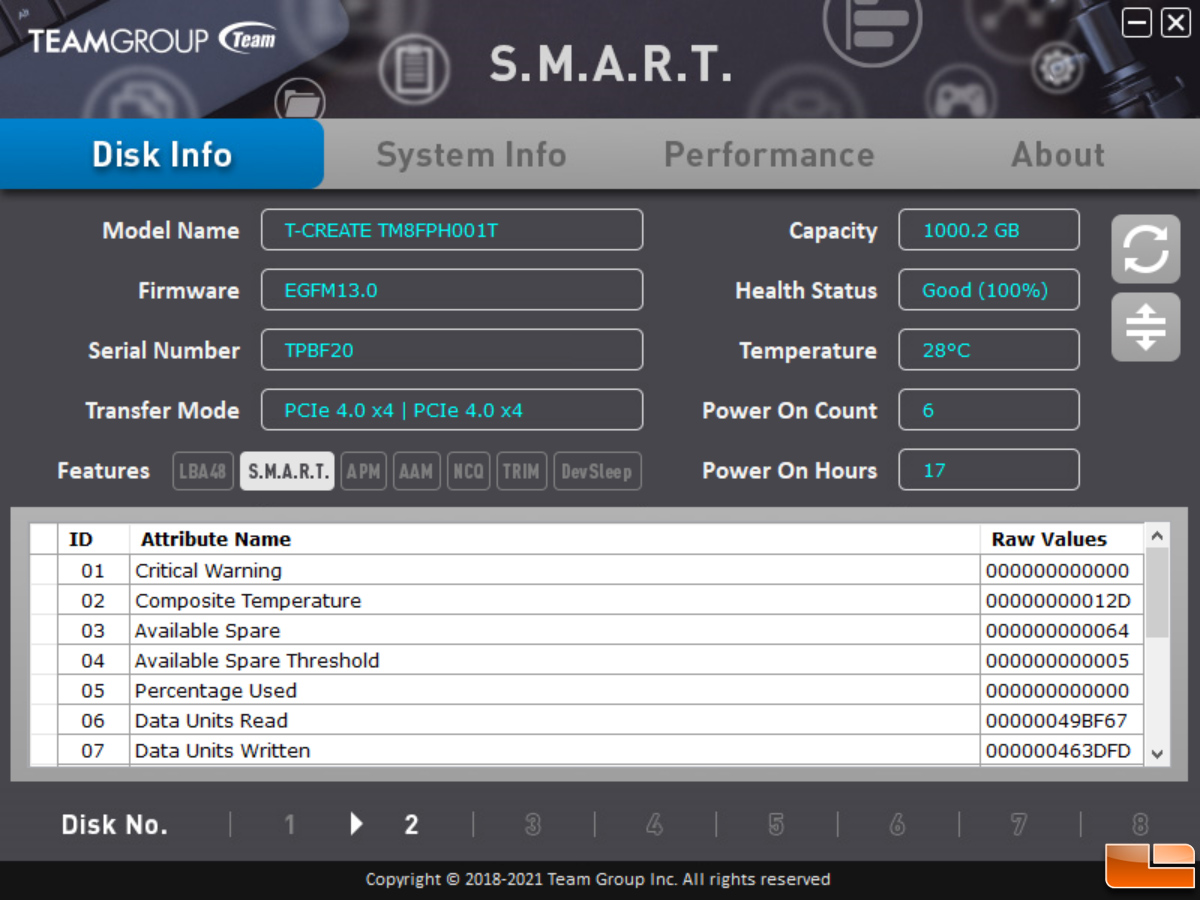Click the TEAMGROUP logo
This screenshot has height=900, width=1200.
pos(152,40)
